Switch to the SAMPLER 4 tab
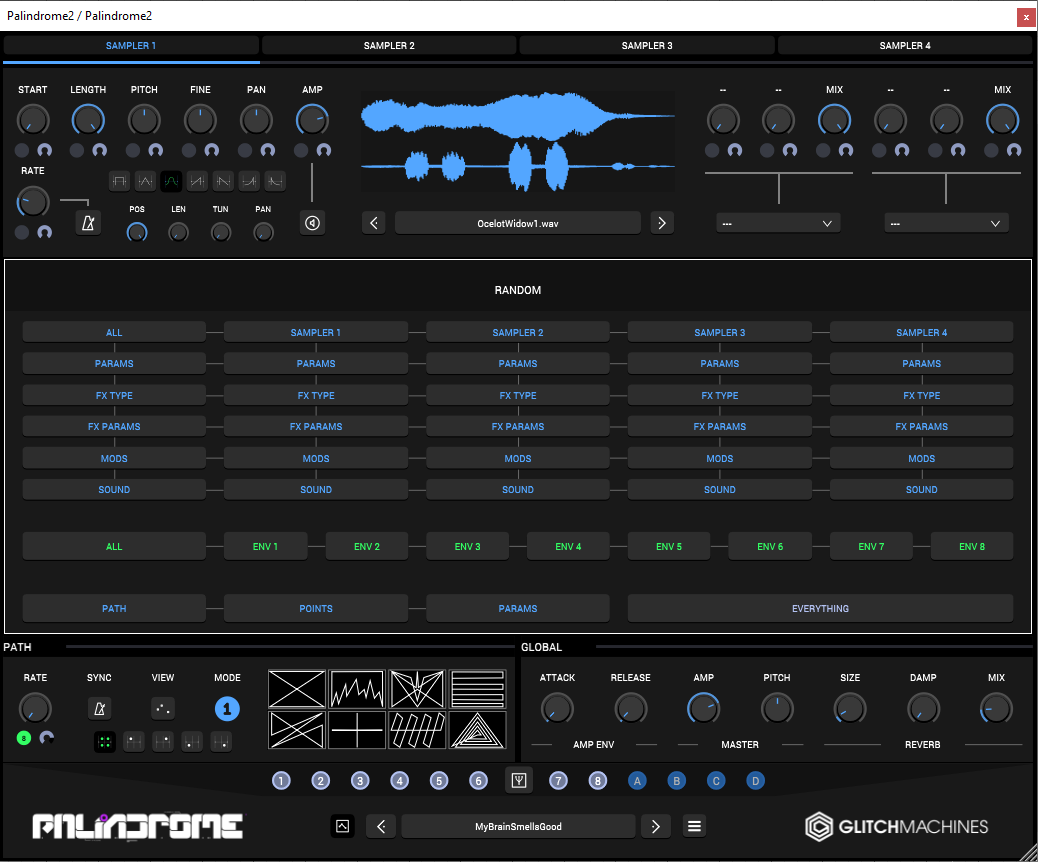 pos(905,45)
